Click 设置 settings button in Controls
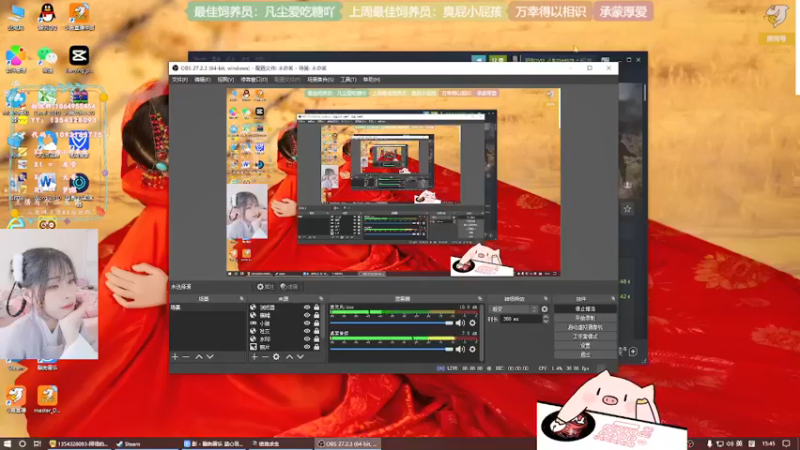Screen dimensions: 800x450 click(585, 345)
